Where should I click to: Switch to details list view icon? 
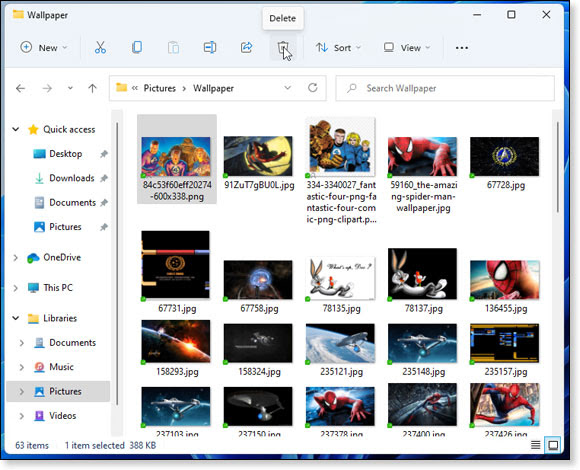[x=535, y=445]
